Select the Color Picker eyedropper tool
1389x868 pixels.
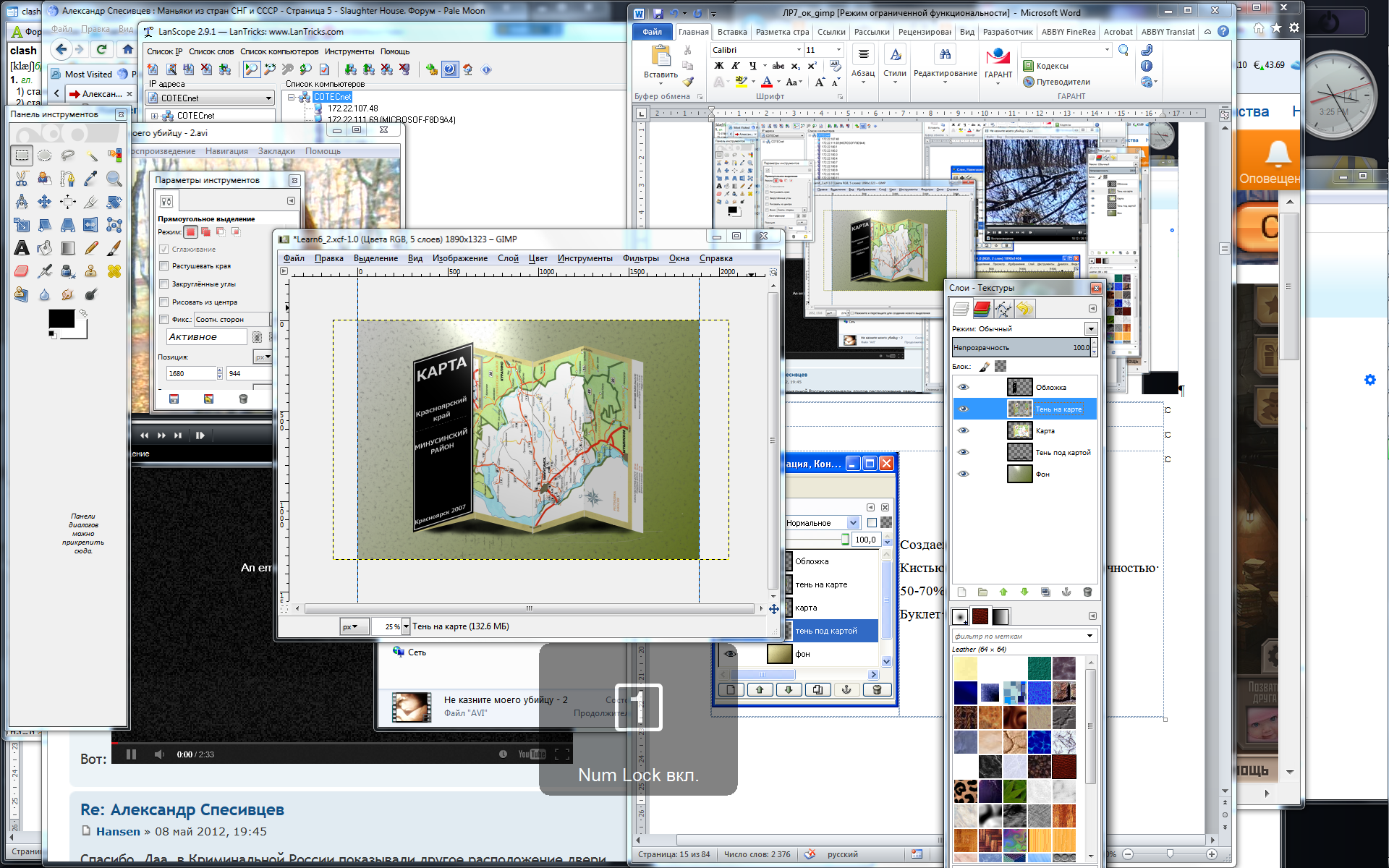coord(91,178)
